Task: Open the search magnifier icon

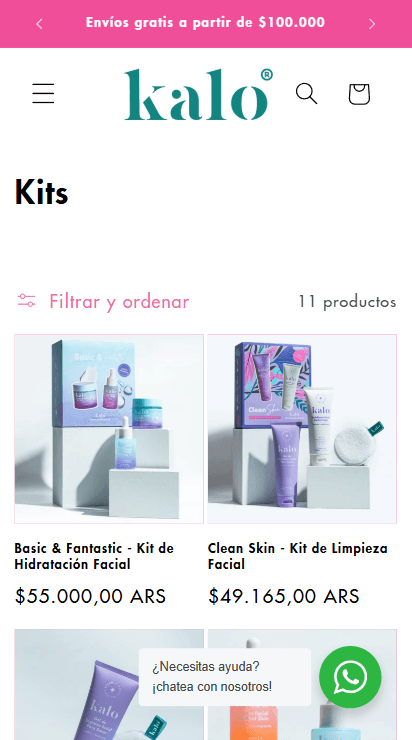Action: coord(307,93)
